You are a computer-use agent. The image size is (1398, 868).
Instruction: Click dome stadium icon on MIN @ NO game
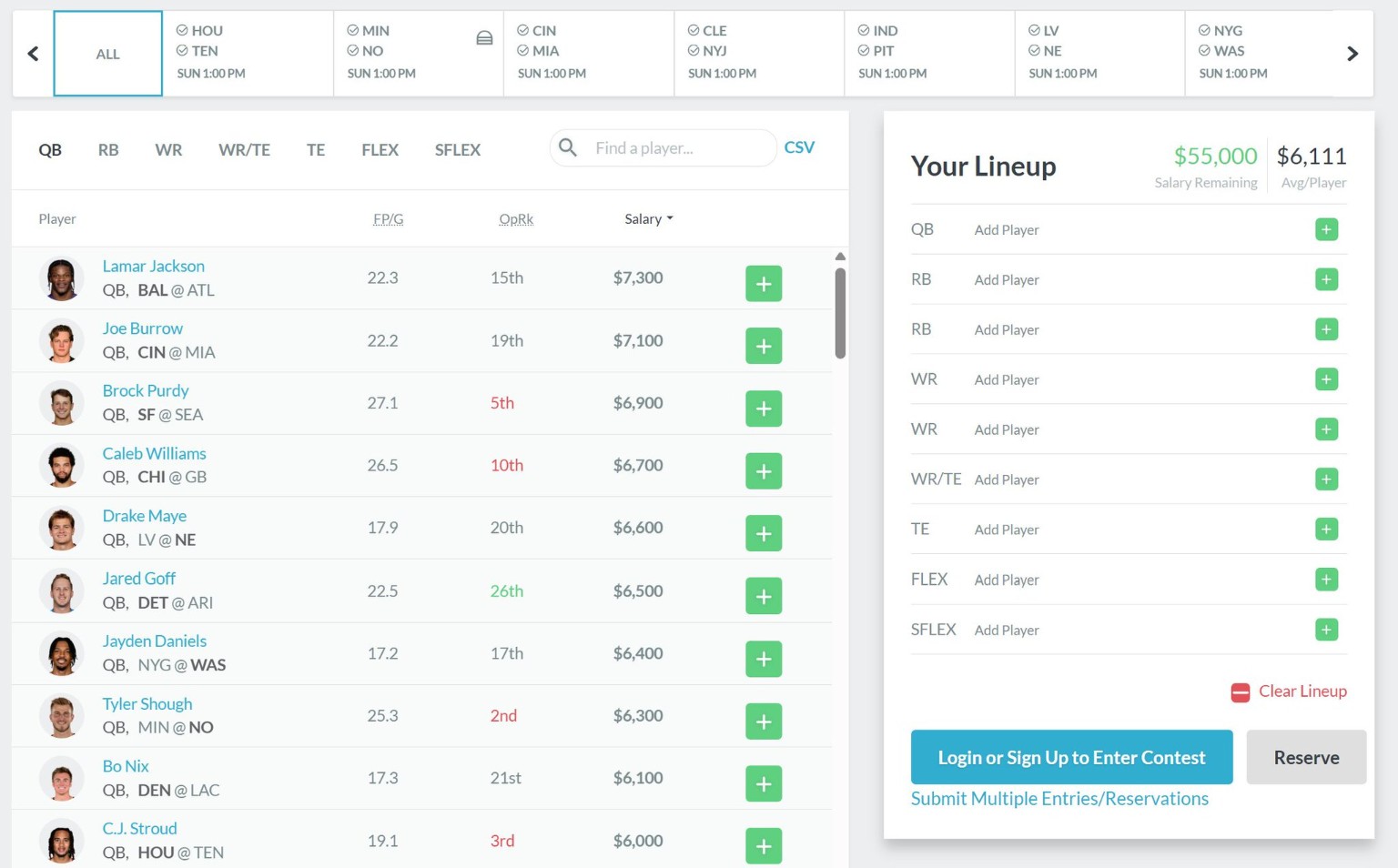pos(484,38)
